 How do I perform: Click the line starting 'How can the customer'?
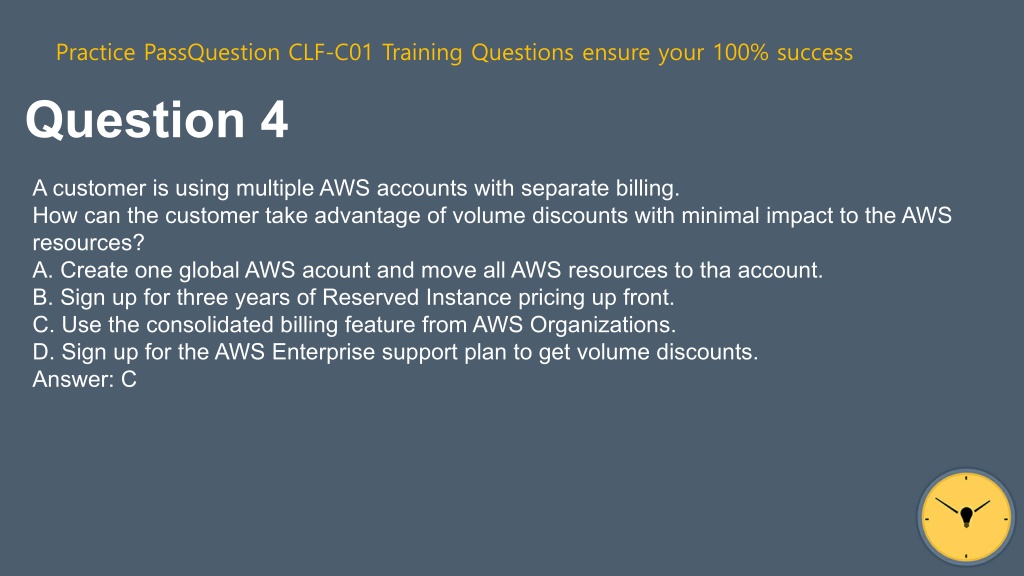click(x=492, y=216)
